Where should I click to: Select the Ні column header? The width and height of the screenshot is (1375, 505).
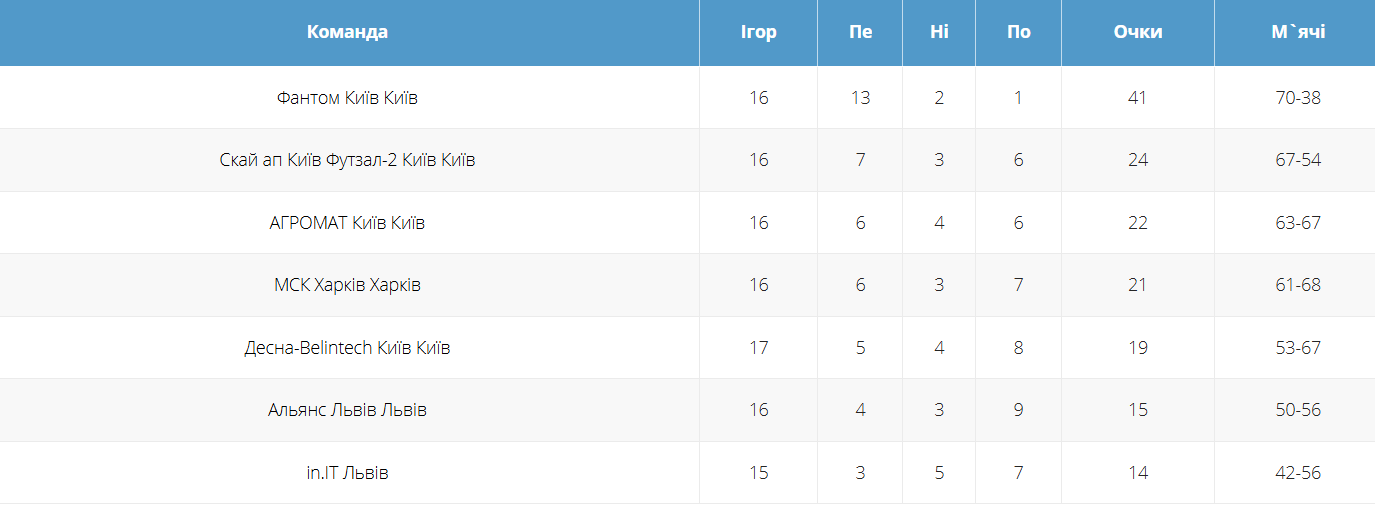[x=938, y=32]
